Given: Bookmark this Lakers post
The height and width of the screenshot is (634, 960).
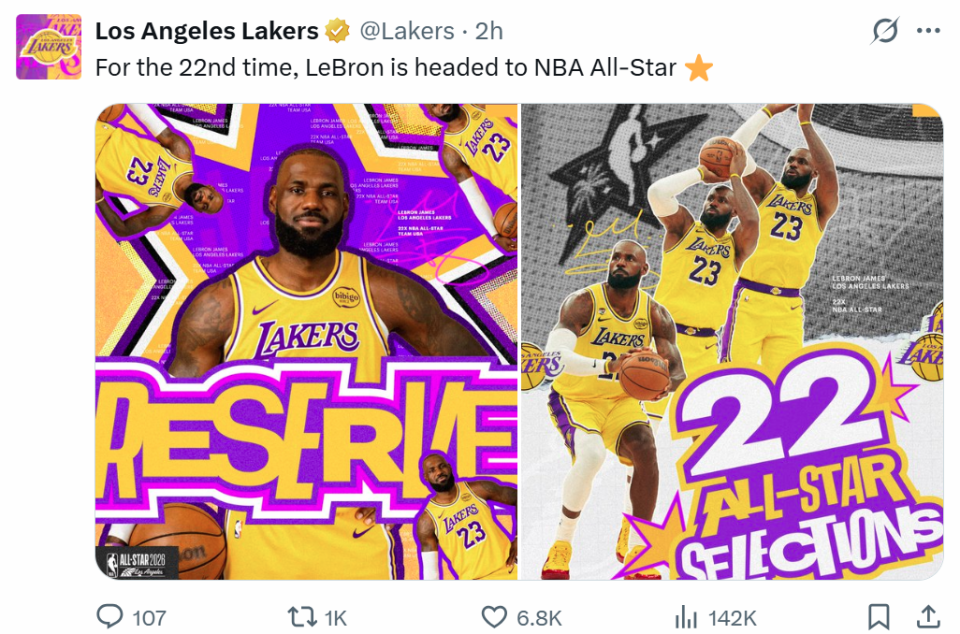Looking at the screenshot, I should click(x=879, y=616).
